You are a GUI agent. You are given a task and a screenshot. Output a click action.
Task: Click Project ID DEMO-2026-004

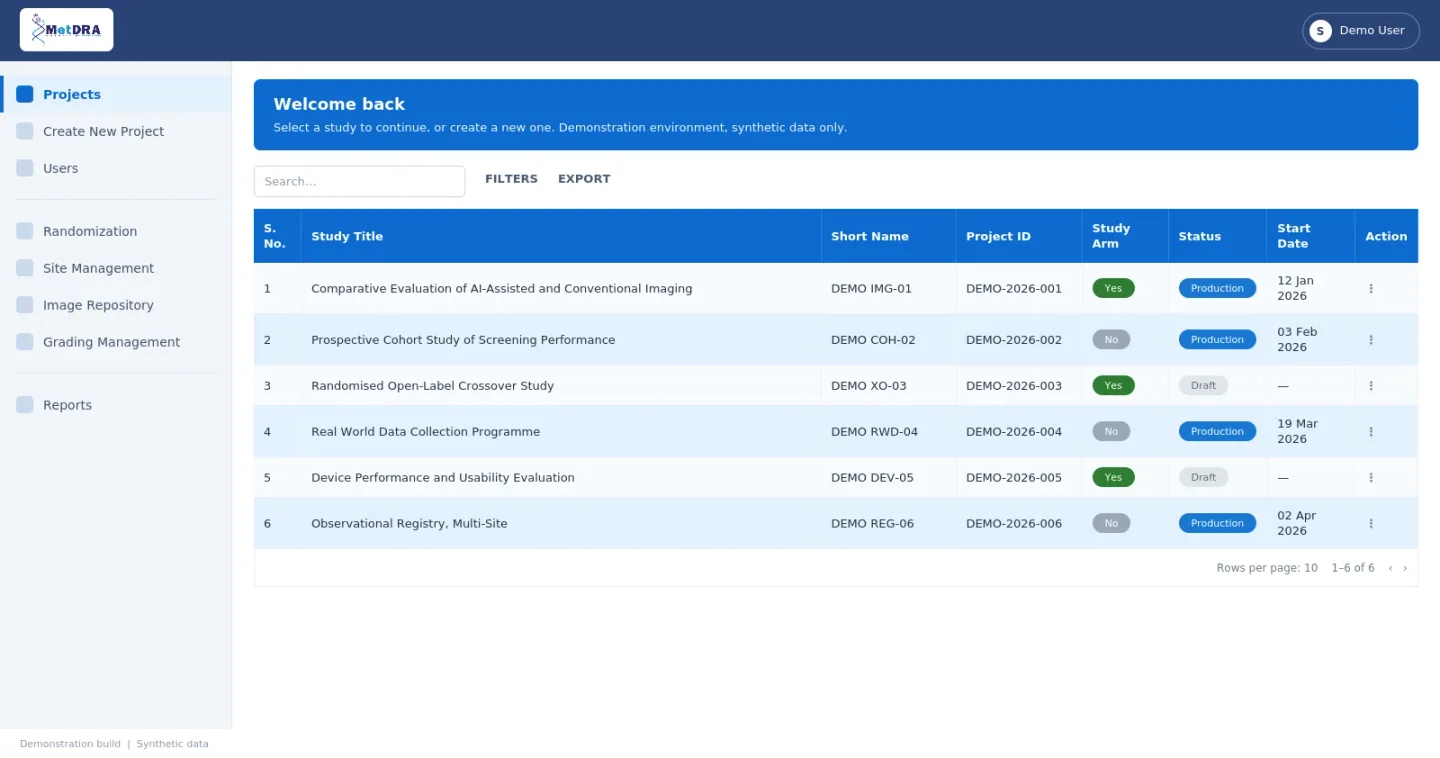1014,432
